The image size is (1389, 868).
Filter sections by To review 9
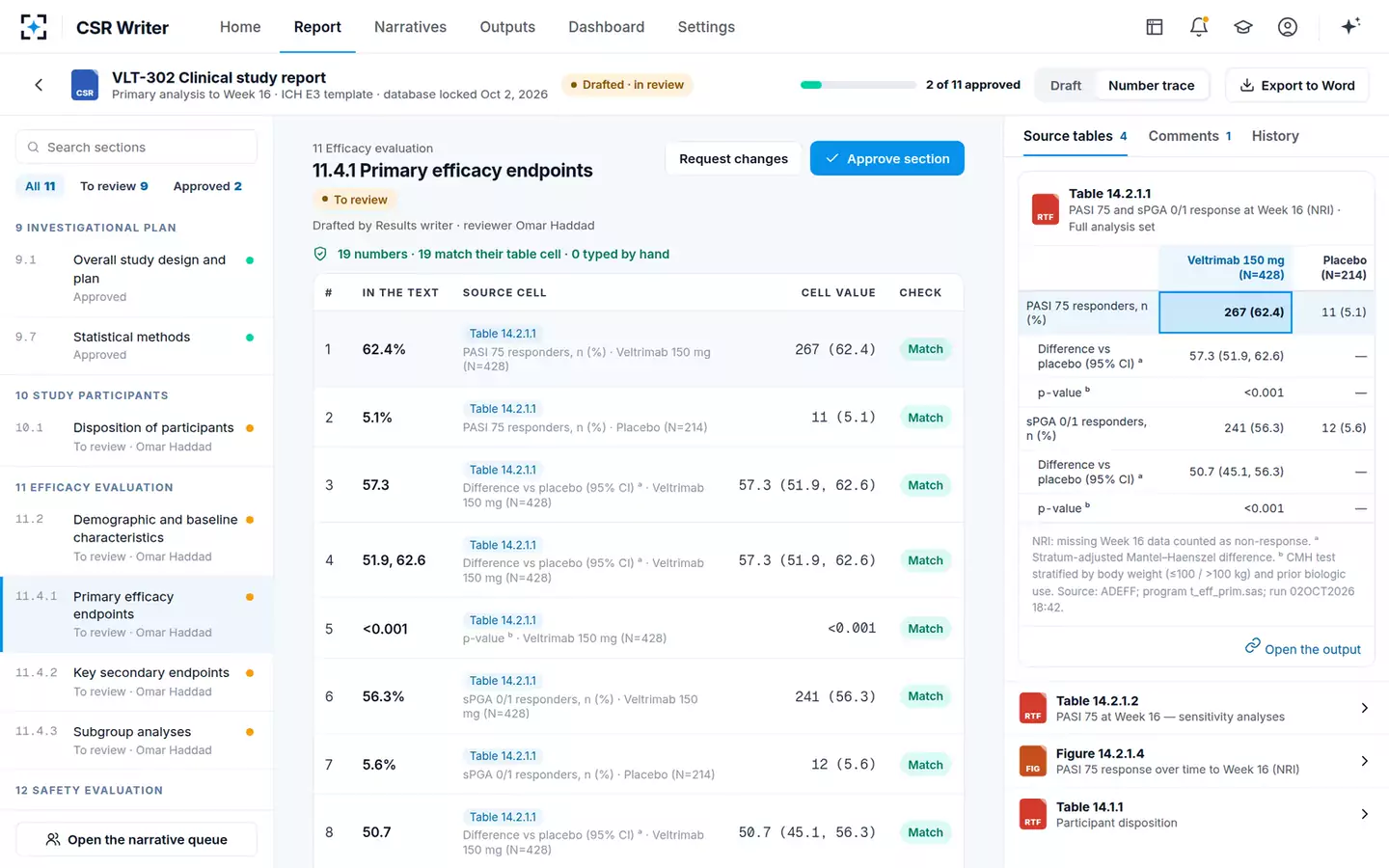(114, 186)
